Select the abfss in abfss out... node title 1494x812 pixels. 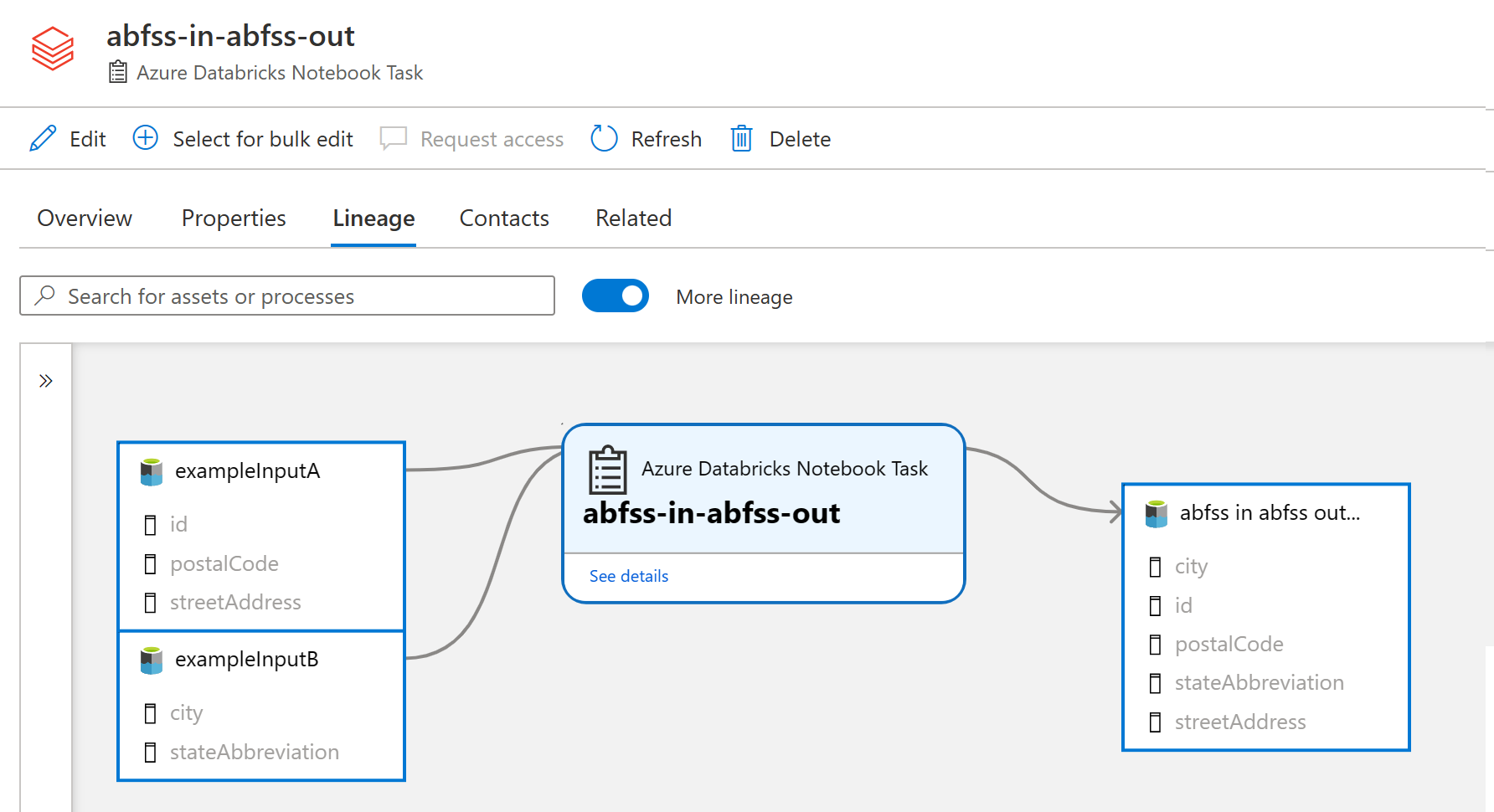(1270, 512)
